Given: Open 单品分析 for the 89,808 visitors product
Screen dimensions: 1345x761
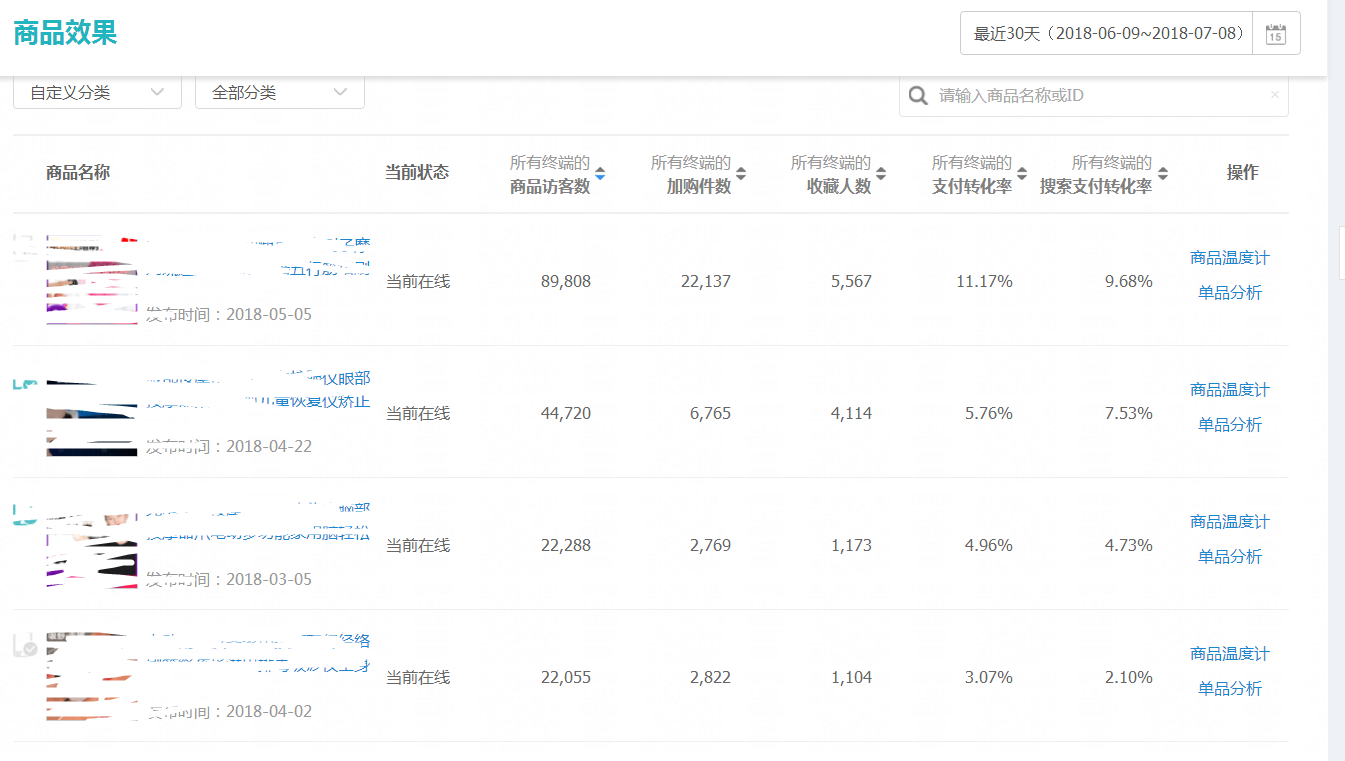Looking at the screenshot, I should point(1229,293).
